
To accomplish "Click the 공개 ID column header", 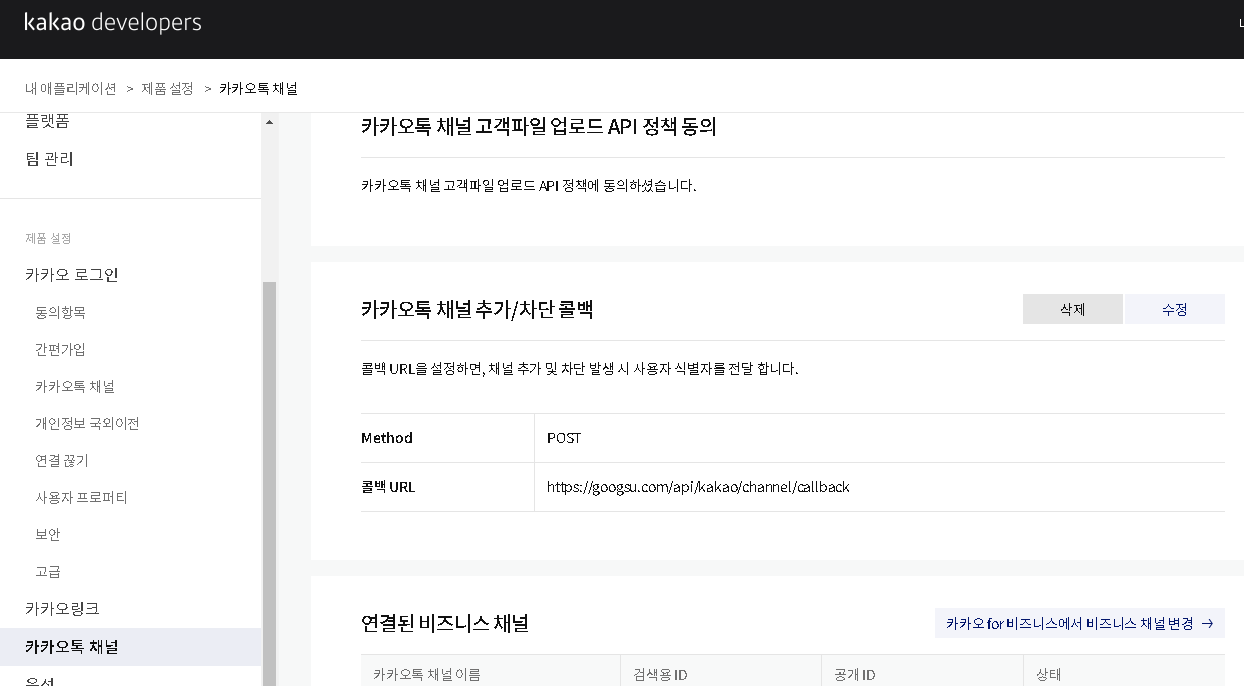I will 855,674.
